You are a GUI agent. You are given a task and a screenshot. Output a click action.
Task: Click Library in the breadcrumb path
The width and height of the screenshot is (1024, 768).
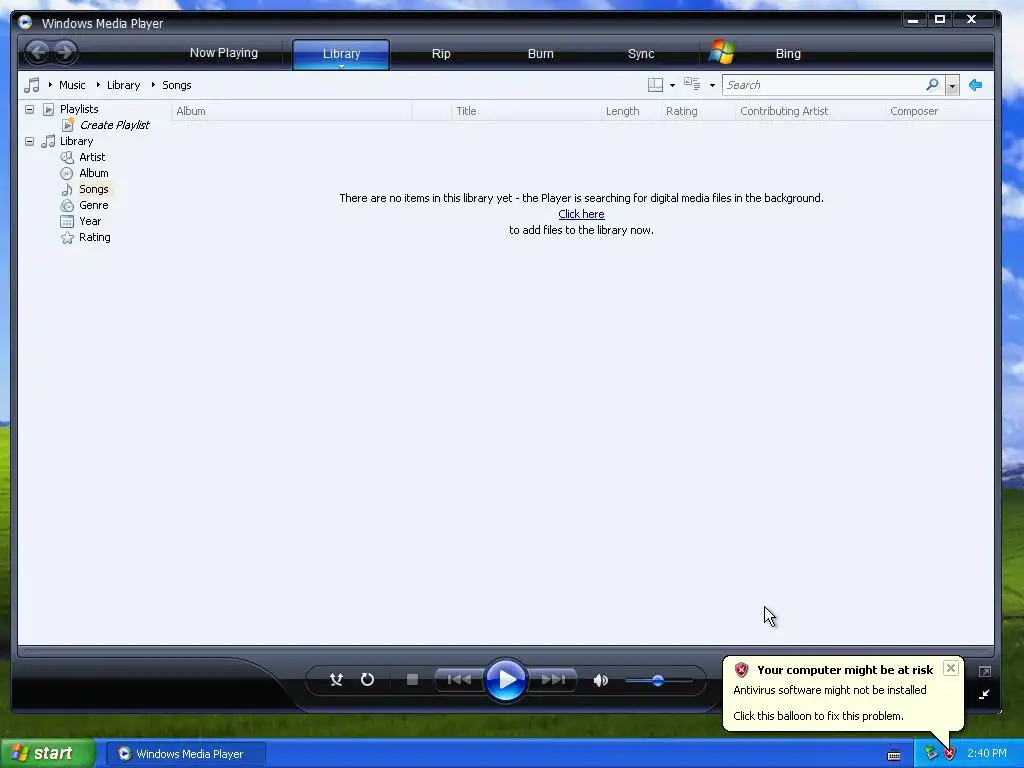(x=123, y=85)
